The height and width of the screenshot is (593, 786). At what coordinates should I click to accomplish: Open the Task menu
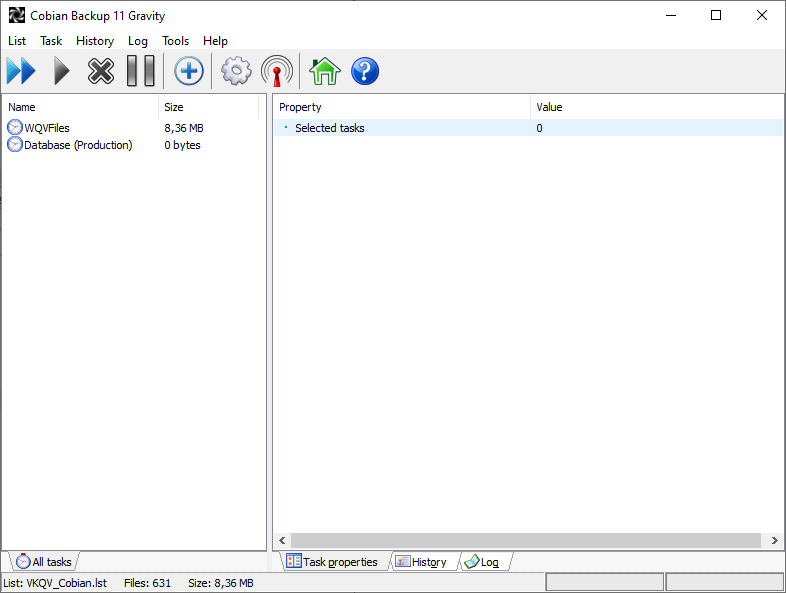(x=51, y=41)
